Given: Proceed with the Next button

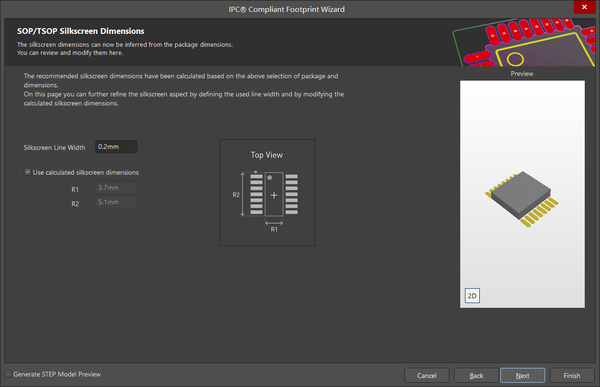Looking at the screenshot, I should click(x=522, y=376).
